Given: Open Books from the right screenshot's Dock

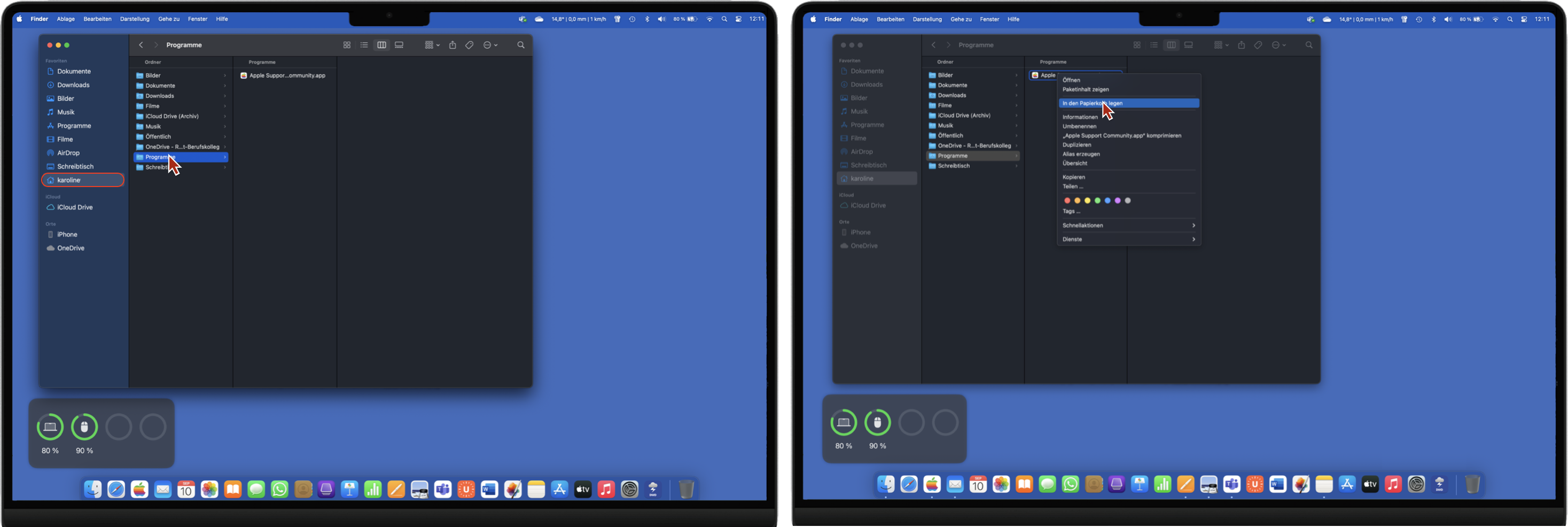Looking at the screenshot, I should click(x=1025, y=484).
